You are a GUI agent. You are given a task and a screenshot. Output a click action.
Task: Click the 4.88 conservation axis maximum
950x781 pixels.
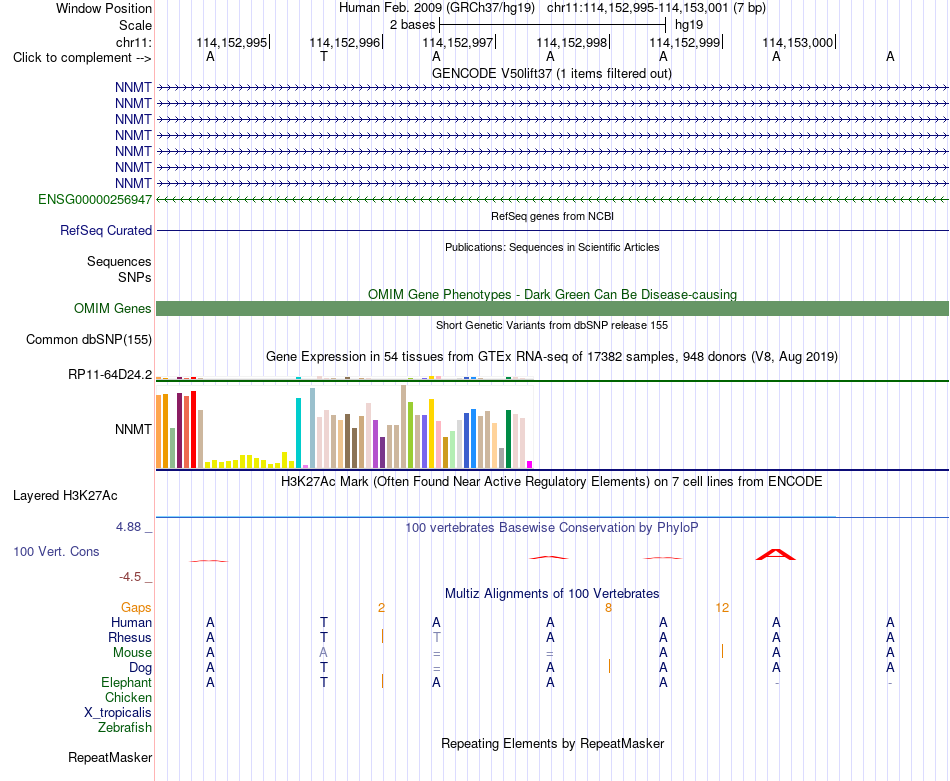pos(128,527)
